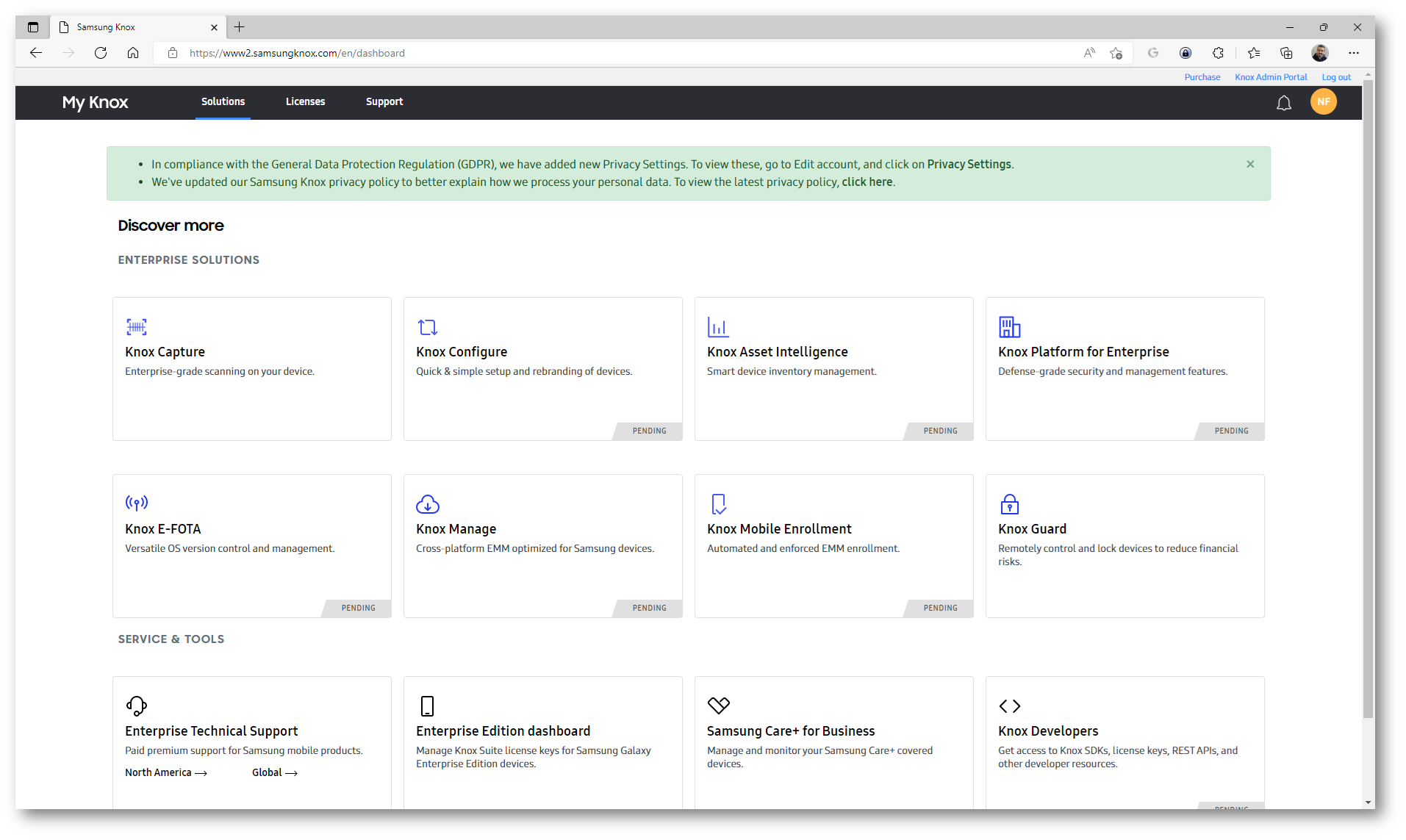
Task: Select the Samsung Knox browser tab
Action: (137, 27)
